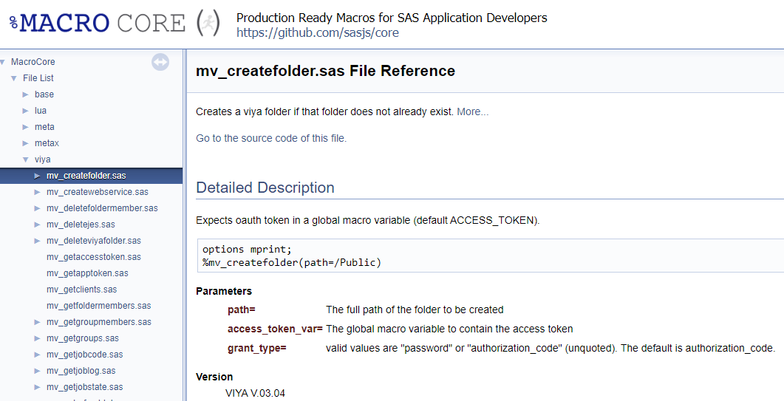
Task: Expand the lua folder arrow
Action: pos(26,111)
